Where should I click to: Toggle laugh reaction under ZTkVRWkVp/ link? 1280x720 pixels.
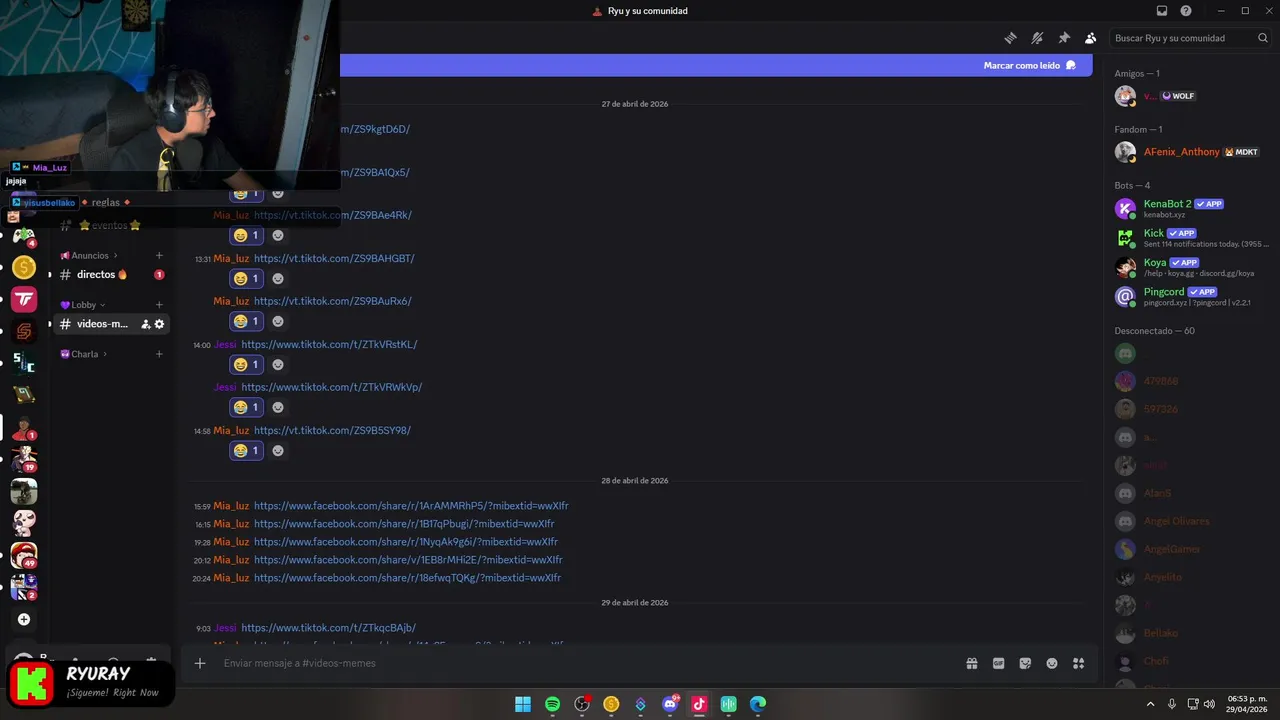(246, 407)
